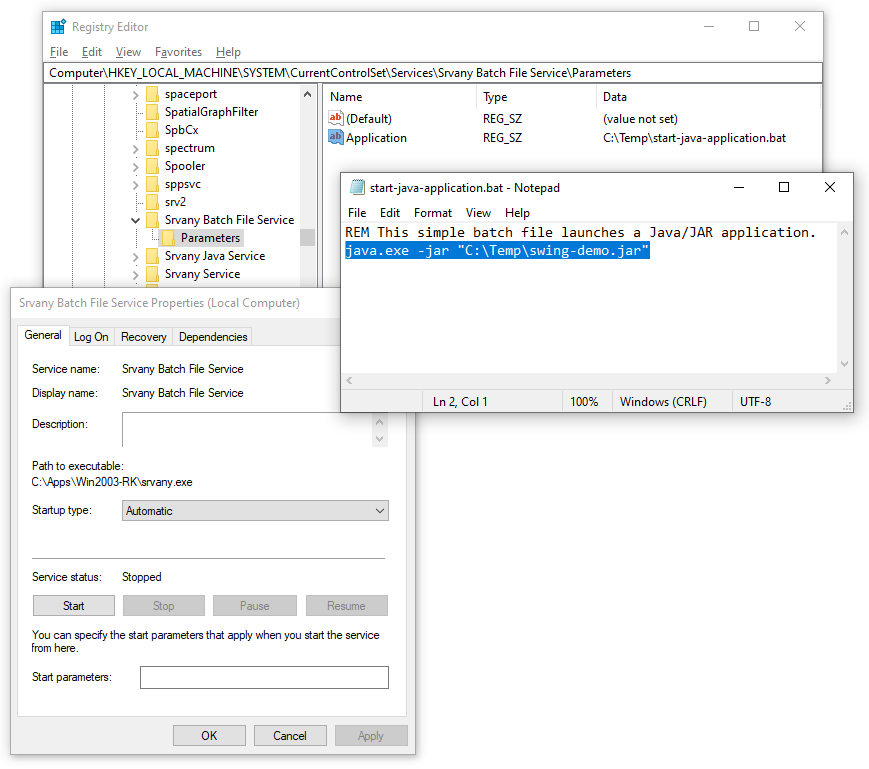Click the Resume service button
Screen dimensions: 869x769
point(346,606)
